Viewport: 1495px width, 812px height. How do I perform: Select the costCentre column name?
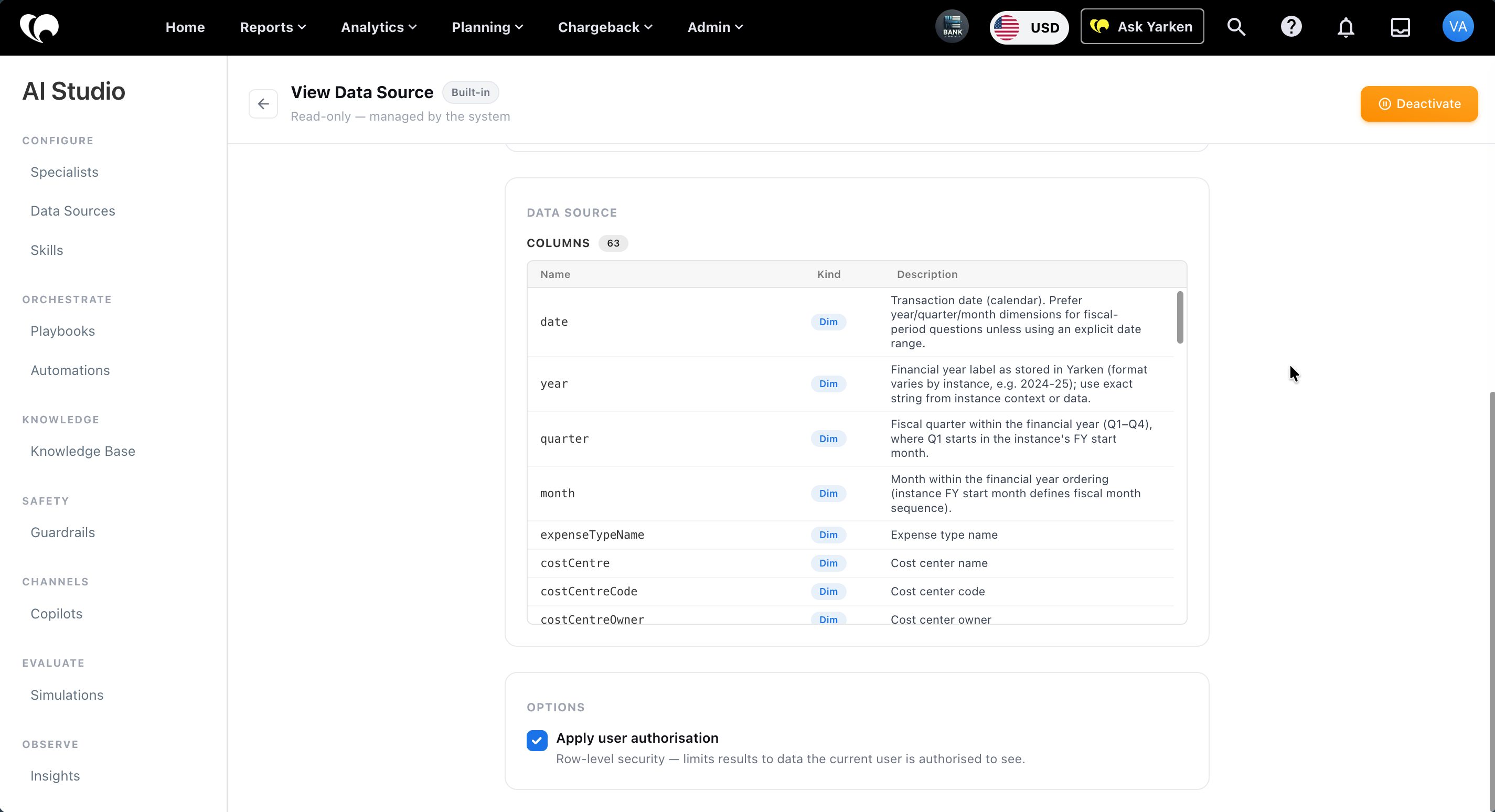(574, 563)
